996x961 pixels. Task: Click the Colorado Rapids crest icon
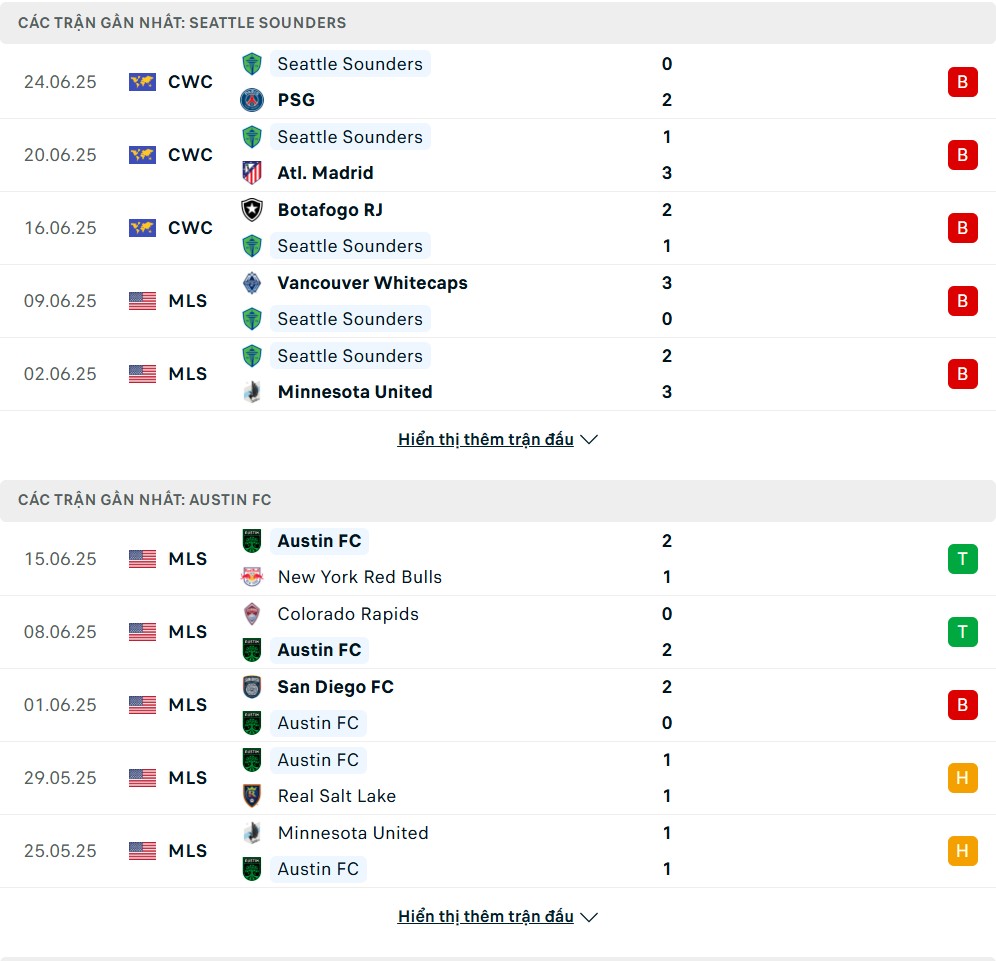point(252,614)
